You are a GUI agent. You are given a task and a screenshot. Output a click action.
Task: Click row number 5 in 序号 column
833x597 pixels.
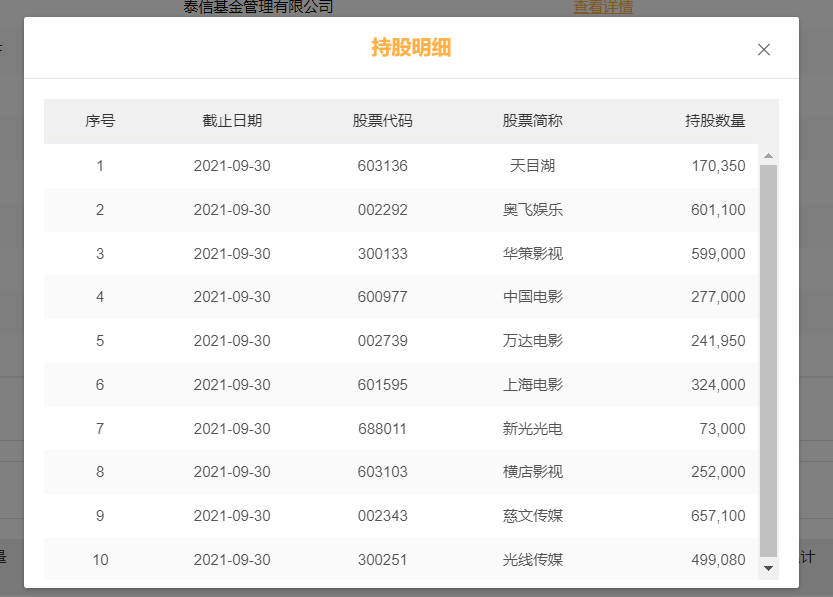(x=100, y=341)
